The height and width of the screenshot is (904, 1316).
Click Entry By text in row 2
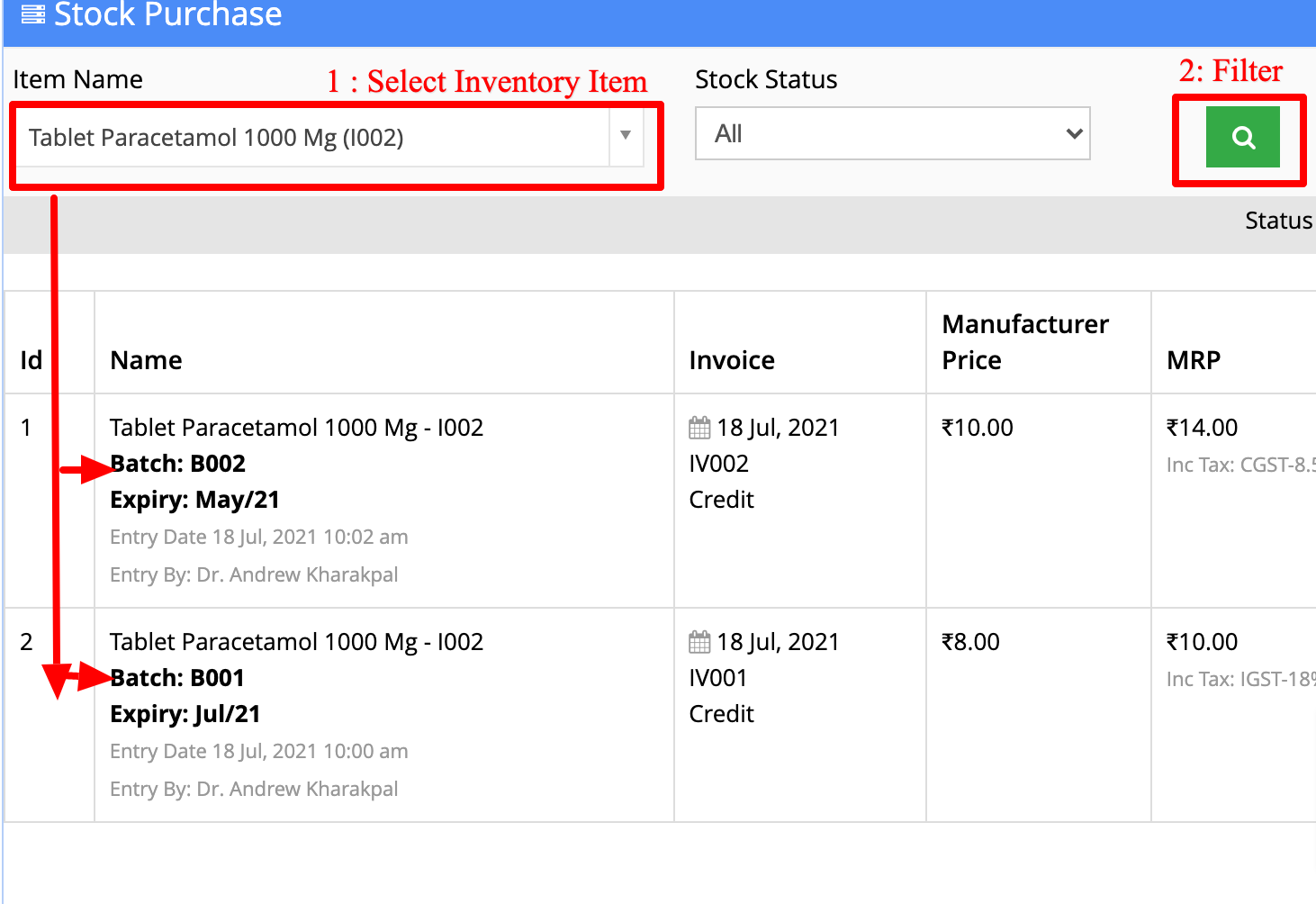pos(254,789)
